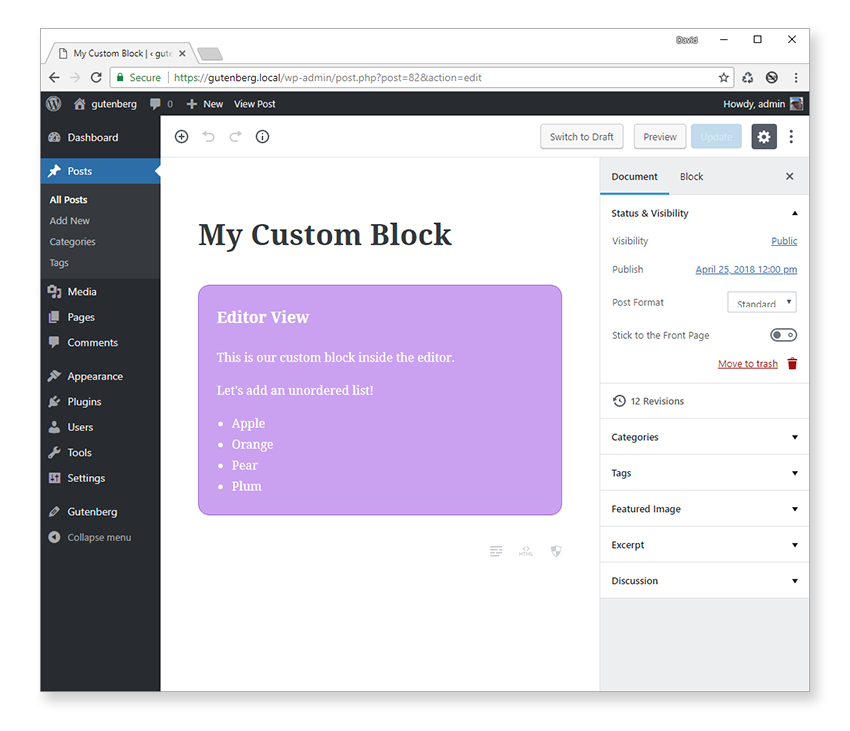Click the Move to trash link

(748, 364)
